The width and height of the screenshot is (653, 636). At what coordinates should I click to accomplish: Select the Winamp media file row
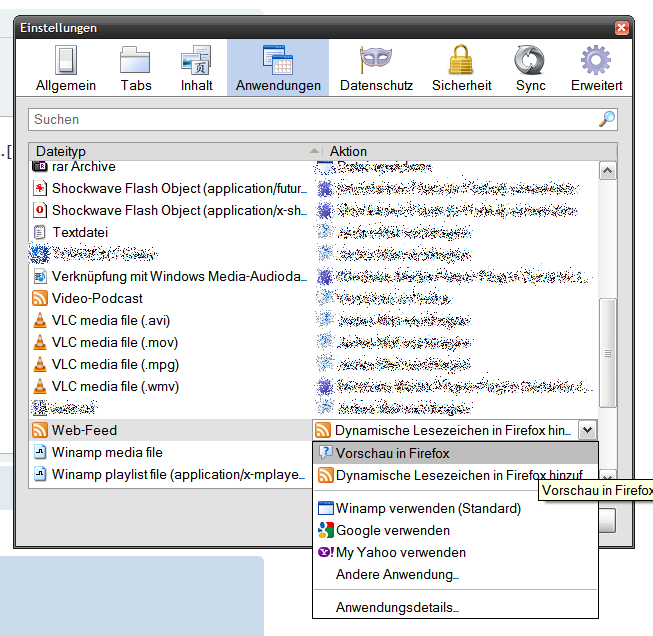pos(169,452)
